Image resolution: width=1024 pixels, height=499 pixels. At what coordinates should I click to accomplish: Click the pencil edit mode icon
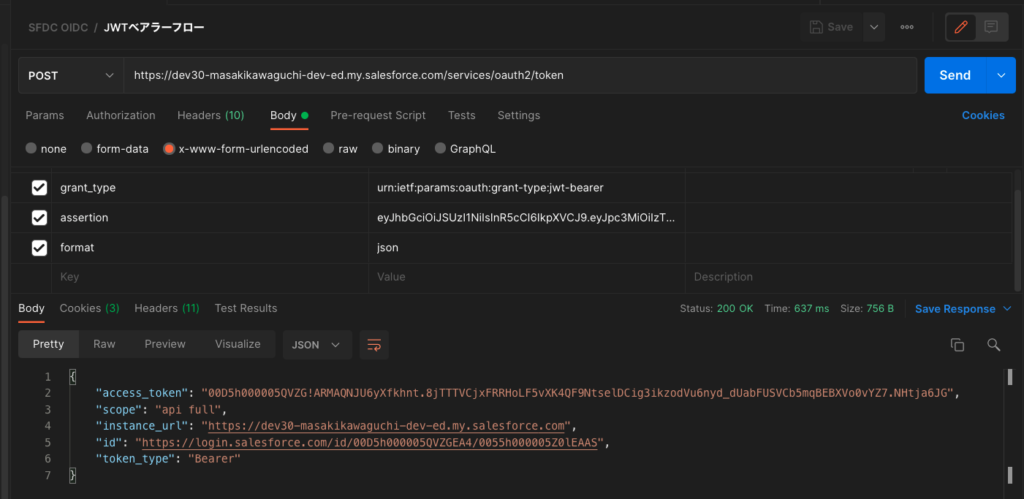pyautogui.click(x=961, y=27)
